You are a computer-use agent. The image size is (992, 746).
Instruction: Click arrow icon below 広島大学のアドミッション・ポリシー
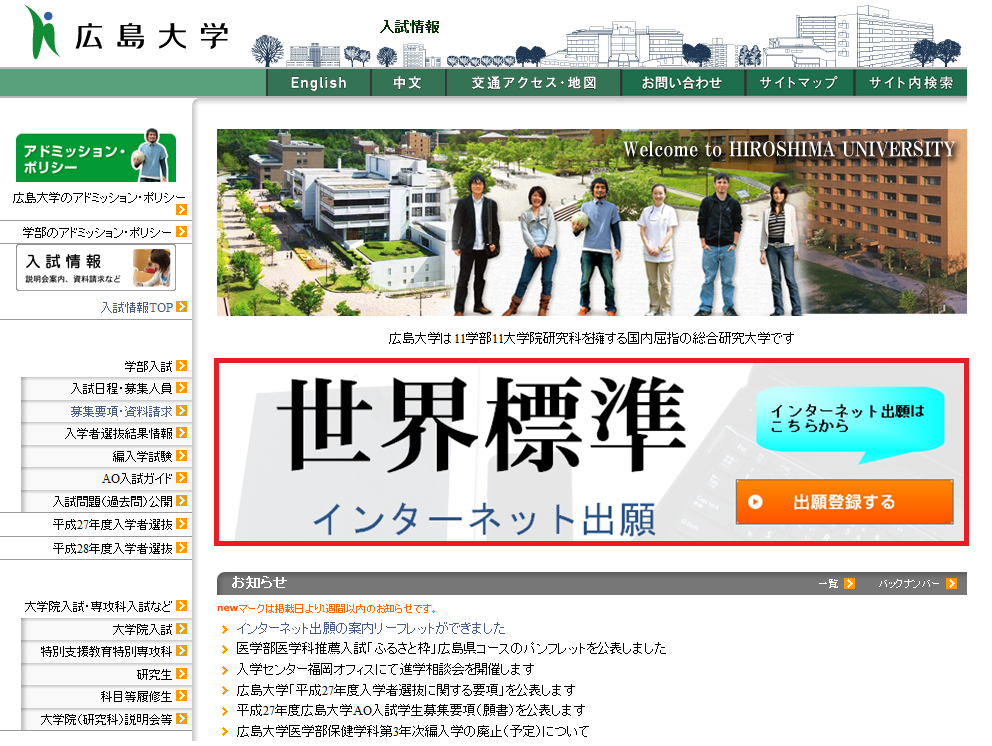coord(182,209)
